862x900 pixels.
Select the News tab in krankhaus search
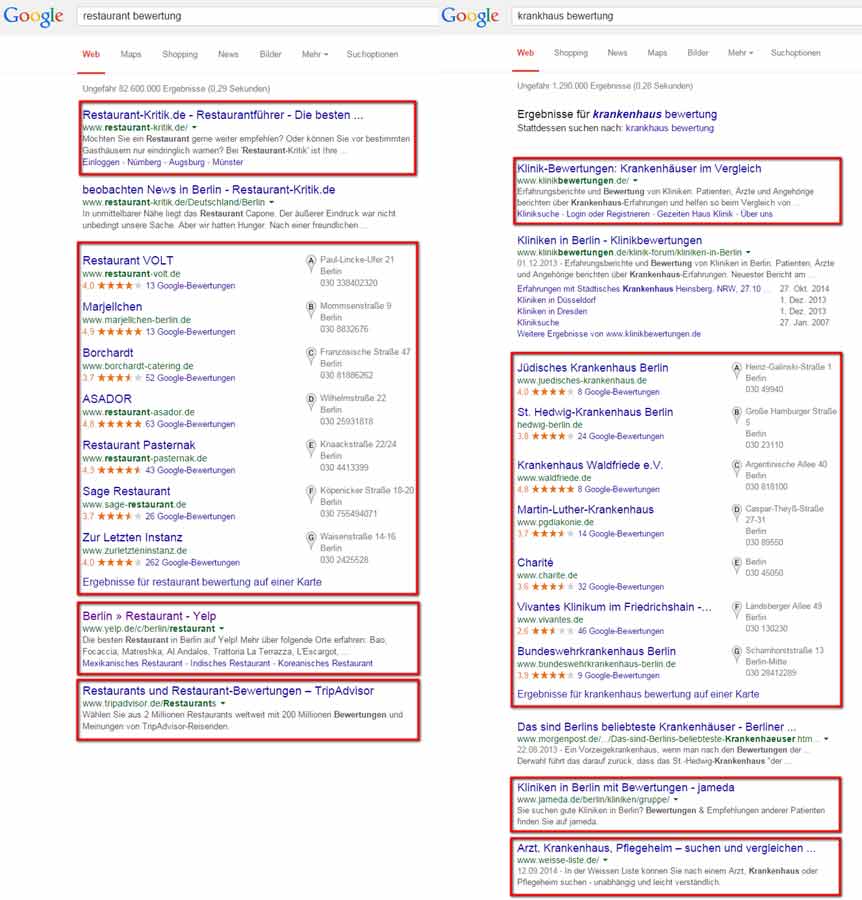(618, 53)
